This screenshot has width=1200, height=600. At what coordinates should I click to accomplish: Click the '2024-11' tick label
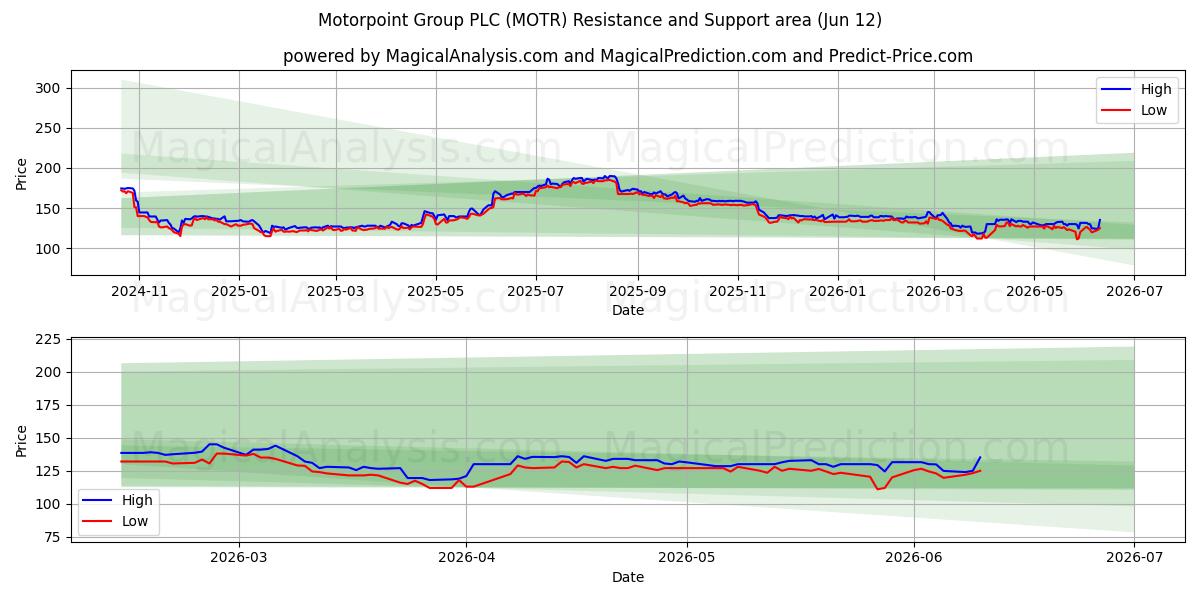(139, 290)
